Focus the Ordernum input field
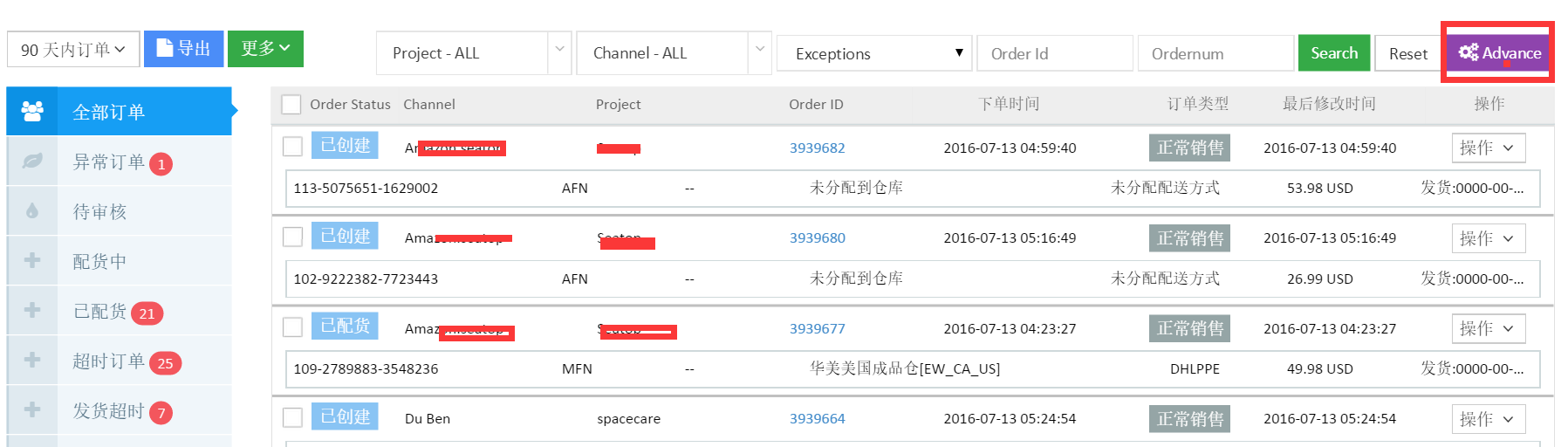The image size is (1568, 447). tap(1215, 53)
